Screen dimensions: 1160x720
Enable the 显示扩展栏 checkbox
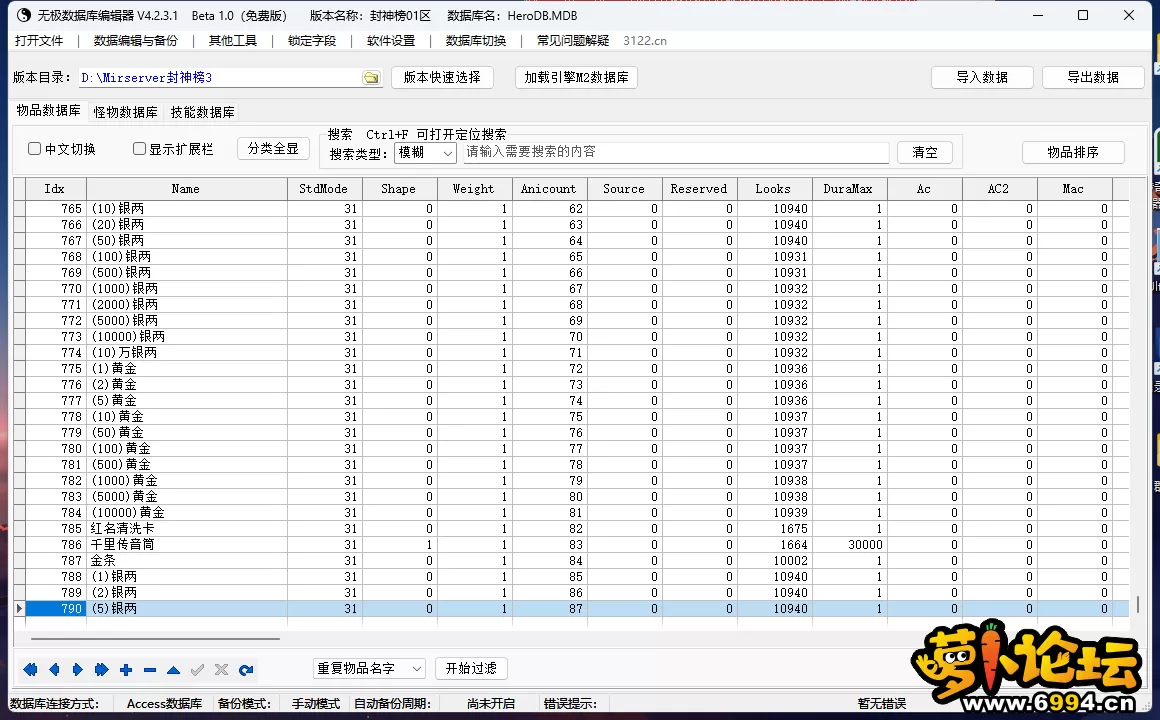[x=139, y=149]
